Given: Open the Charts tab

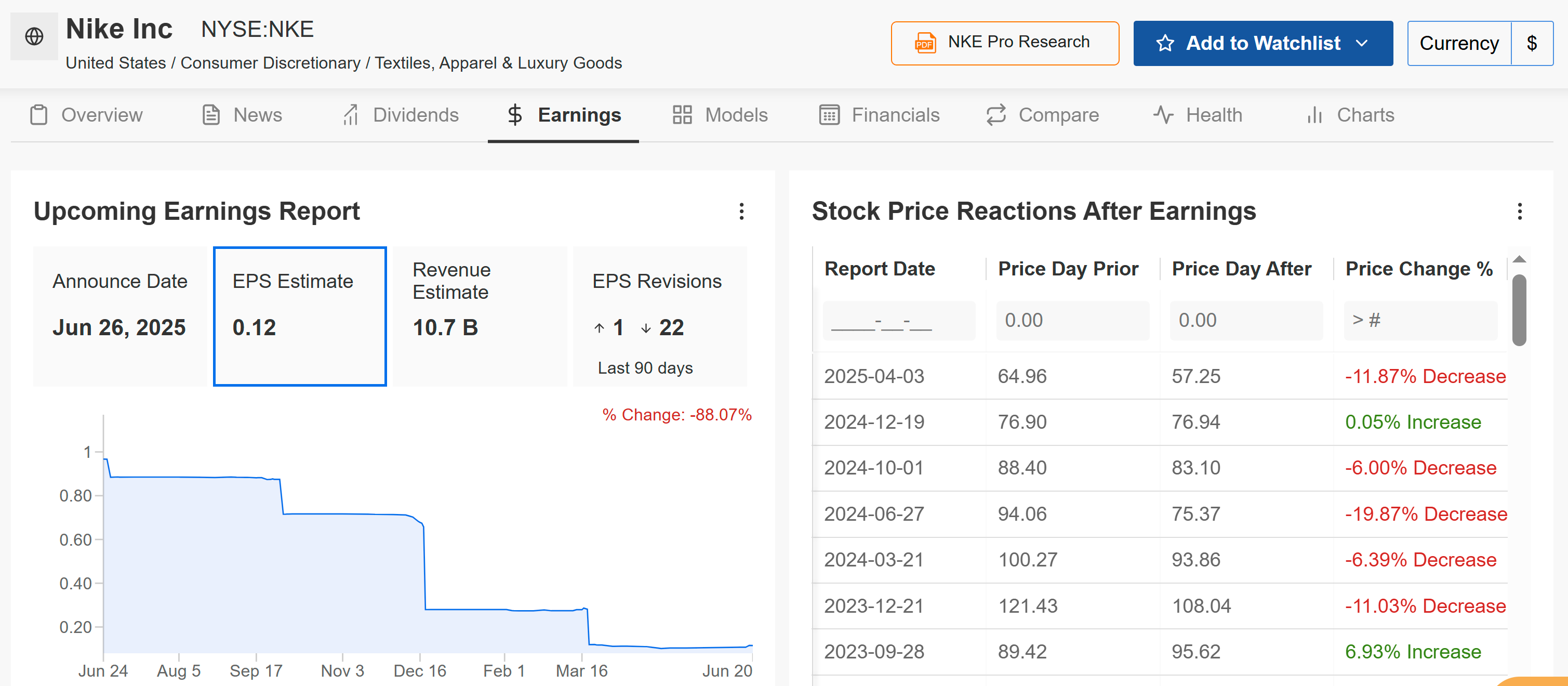Looking at the screenshot, I should [x=1350, y=115].
